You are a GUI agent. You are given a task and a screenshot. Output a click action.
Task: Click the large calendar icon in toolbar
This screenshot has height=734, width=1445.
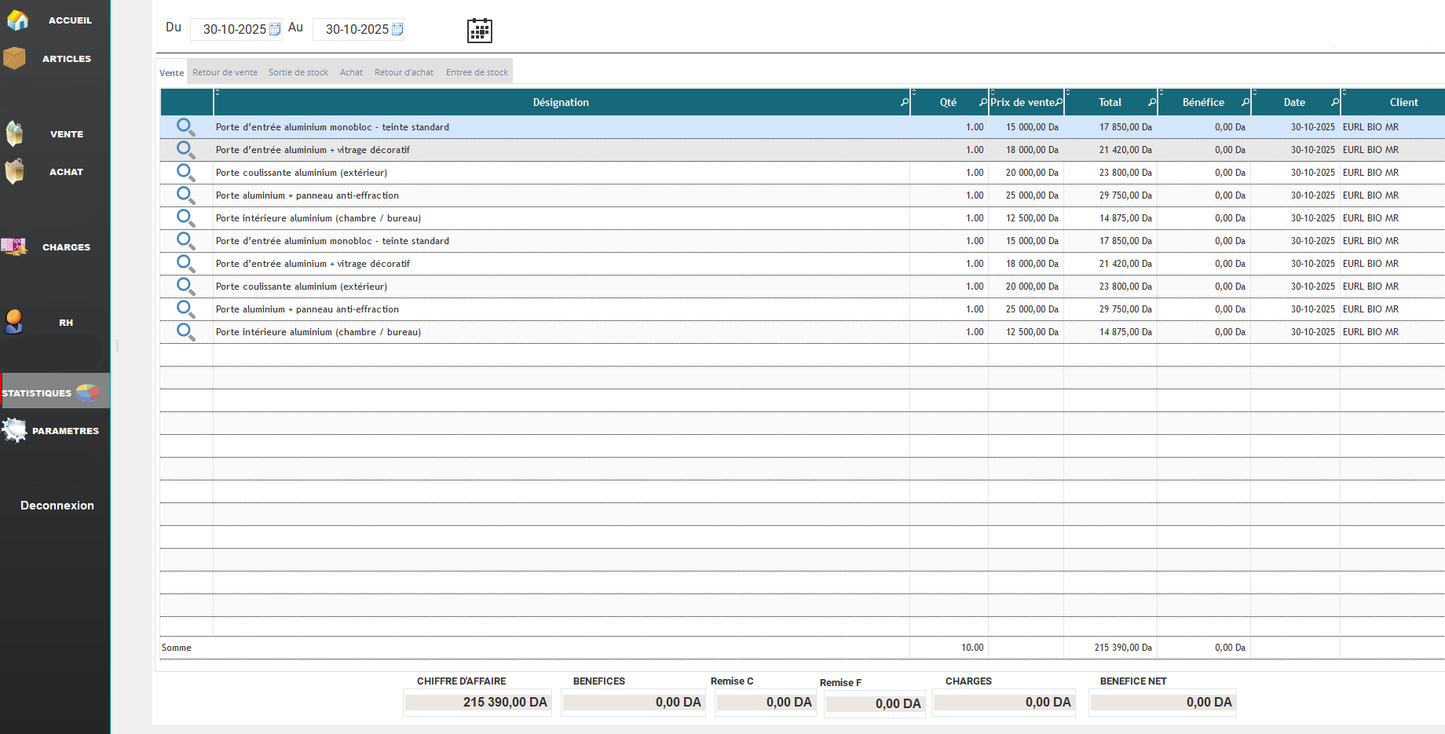pyautogui.click(x=479, y=30)
